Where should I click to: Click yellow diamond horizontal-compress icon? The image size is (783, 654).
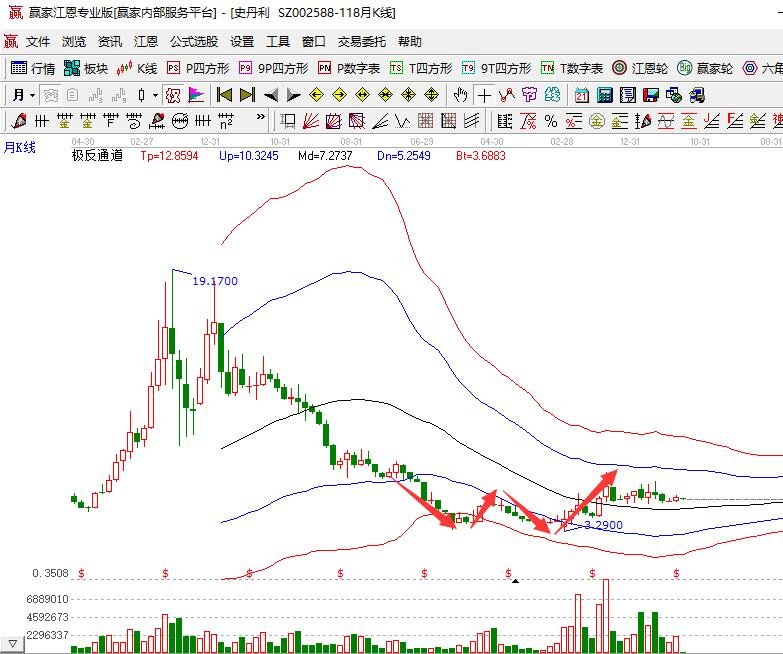(386, 95)
